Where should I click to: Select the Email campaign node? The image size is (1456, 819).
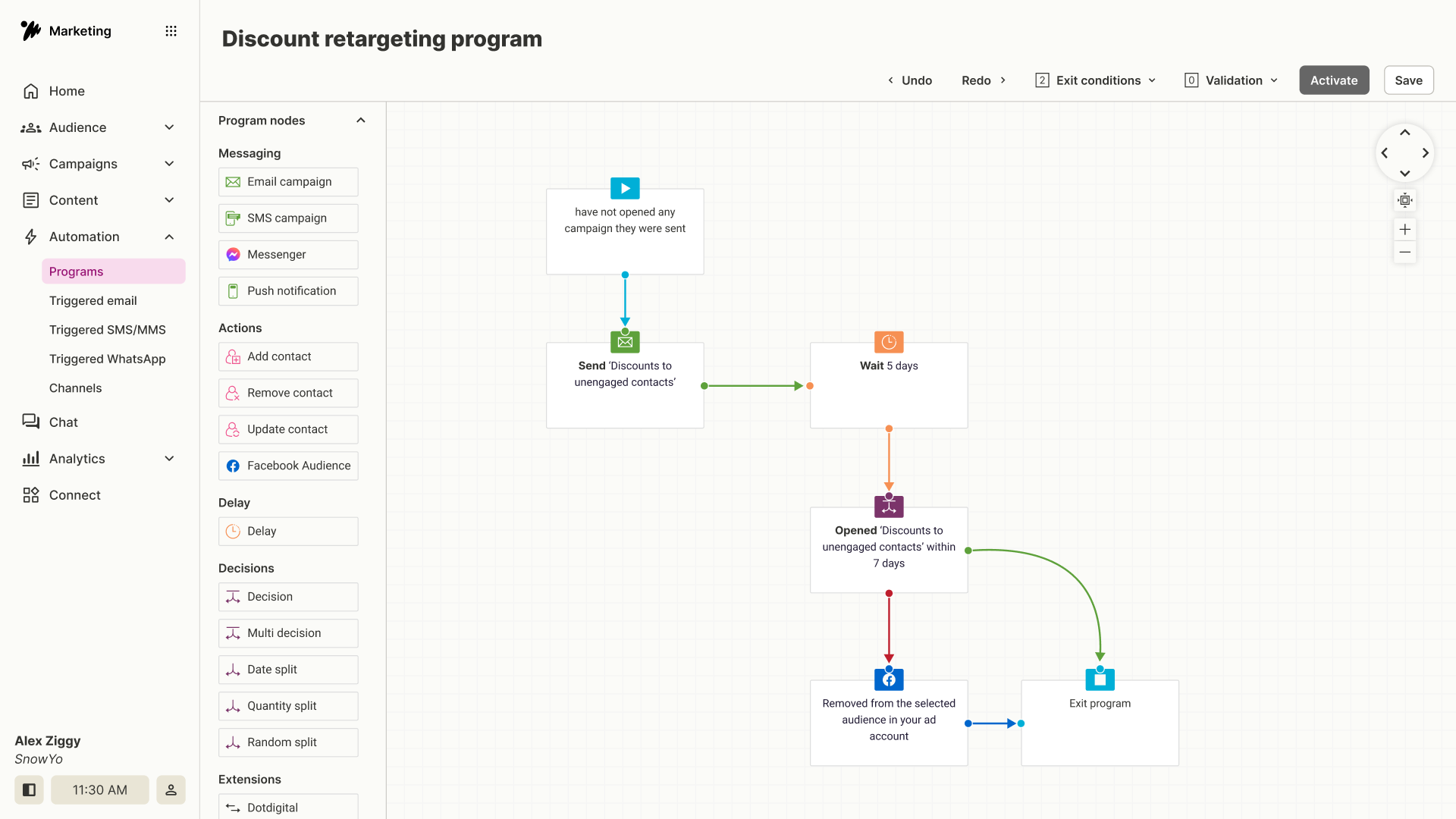coord(288,182)
